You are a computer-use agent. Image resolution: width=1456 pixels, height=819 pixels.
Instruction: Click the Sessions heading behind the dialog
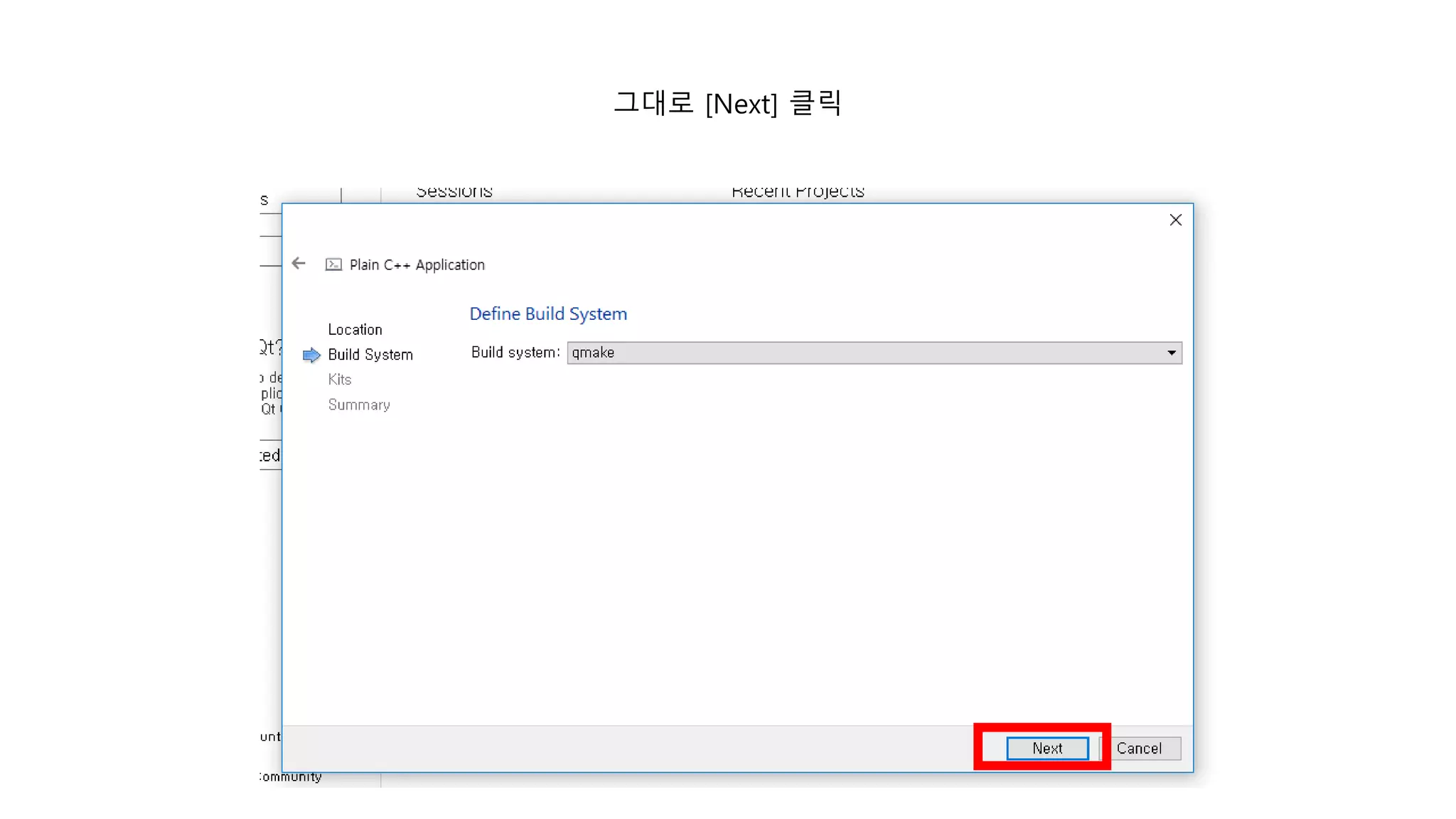click(454, 193)
